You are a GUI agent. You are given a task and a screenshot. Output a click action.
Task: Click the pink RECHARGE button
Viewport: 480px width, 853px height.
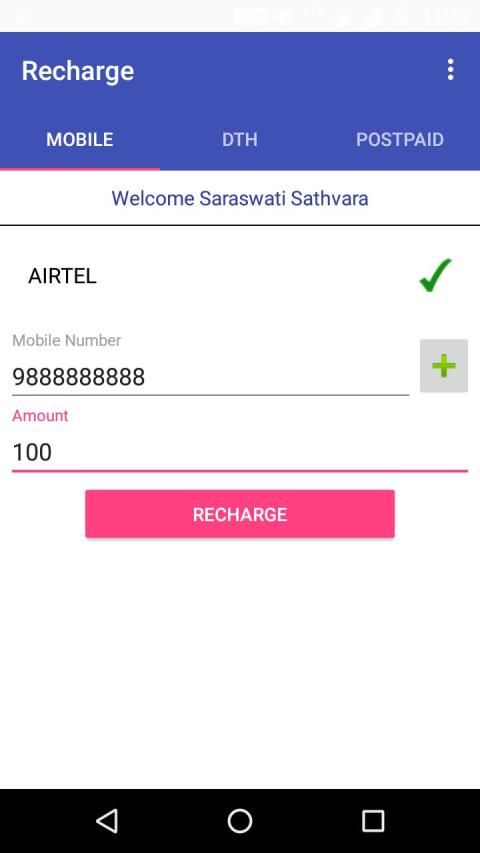tap(240, 514)
